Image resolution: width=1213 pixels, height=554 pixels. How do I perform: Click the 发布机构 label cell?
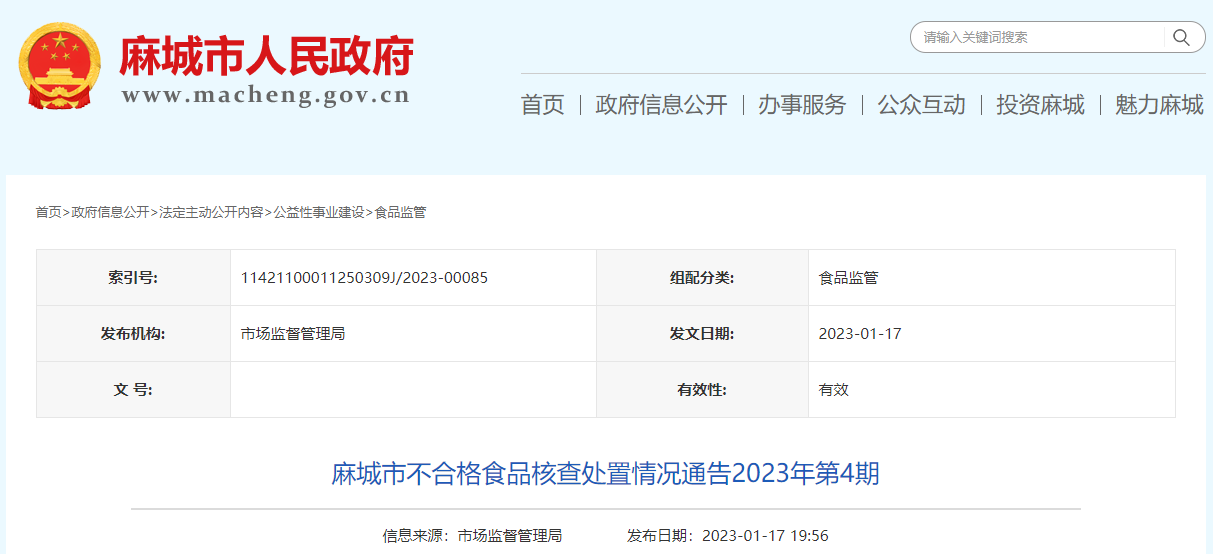[133, 333]
